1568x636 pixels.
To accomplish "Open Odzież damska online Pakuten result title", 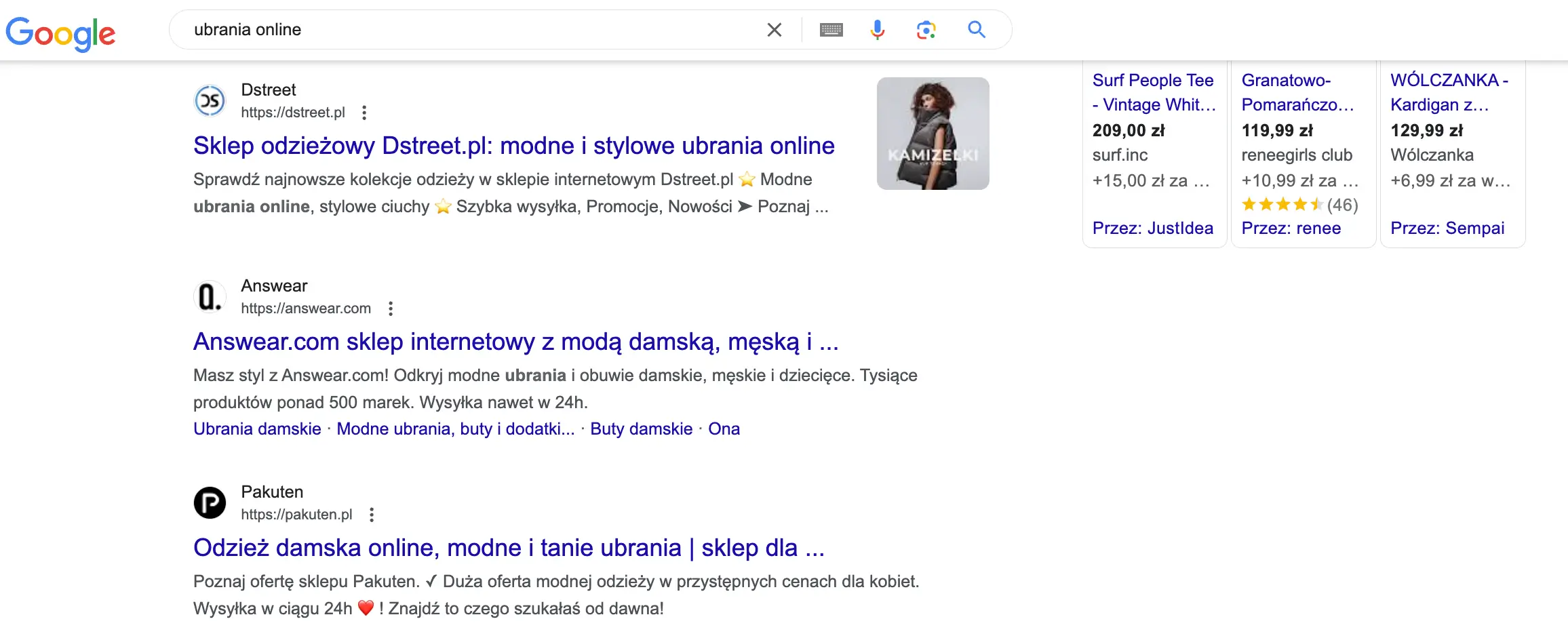I will (509, 548).
